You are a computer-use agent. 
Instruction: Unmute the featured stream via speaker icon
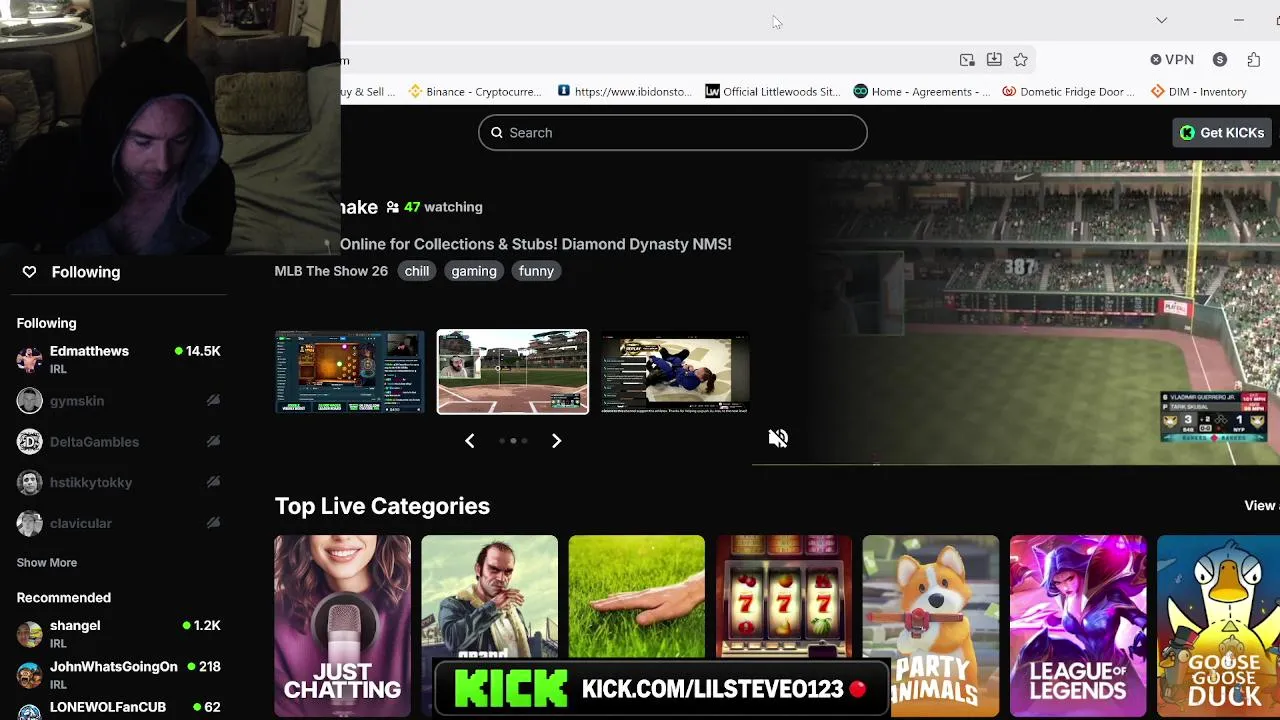coord(778,438)
